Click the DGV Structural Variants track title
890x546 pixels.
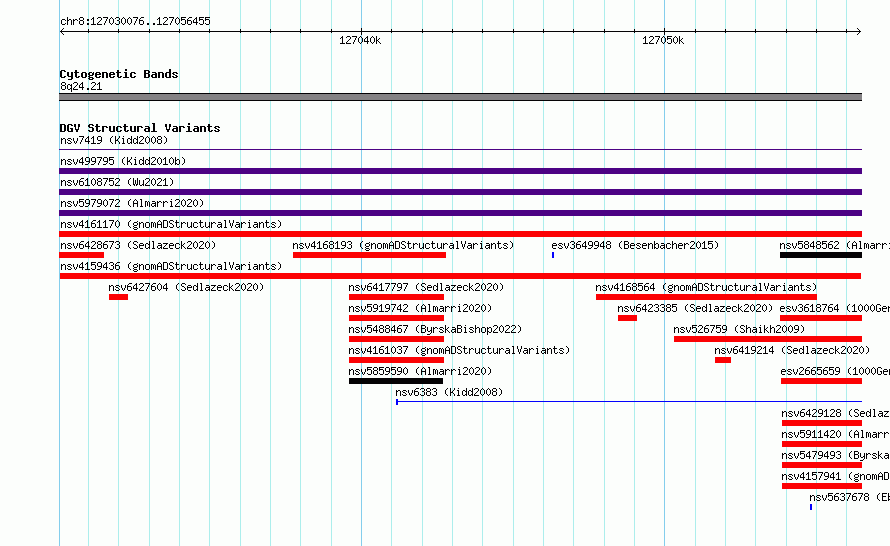[x=140, y=128]
